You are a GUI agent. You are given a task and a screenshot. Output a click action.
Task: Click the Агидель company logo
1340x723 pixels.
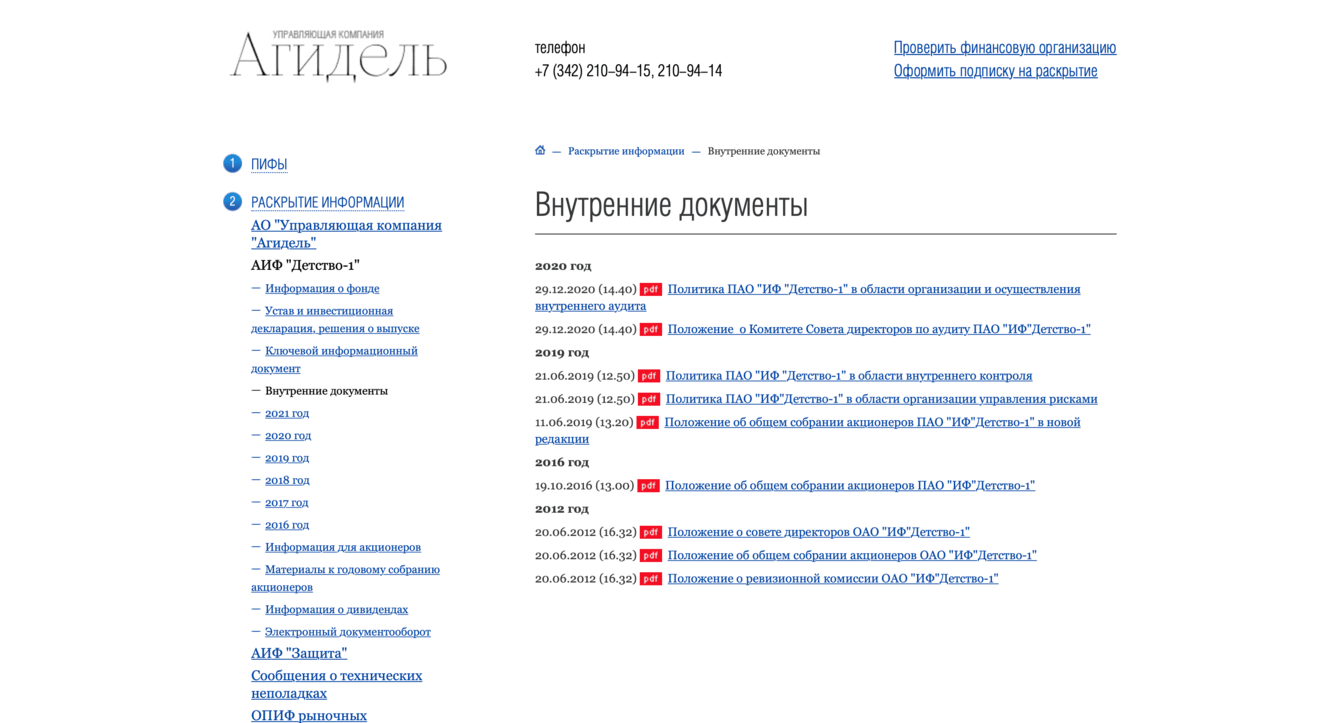[338, 55]
